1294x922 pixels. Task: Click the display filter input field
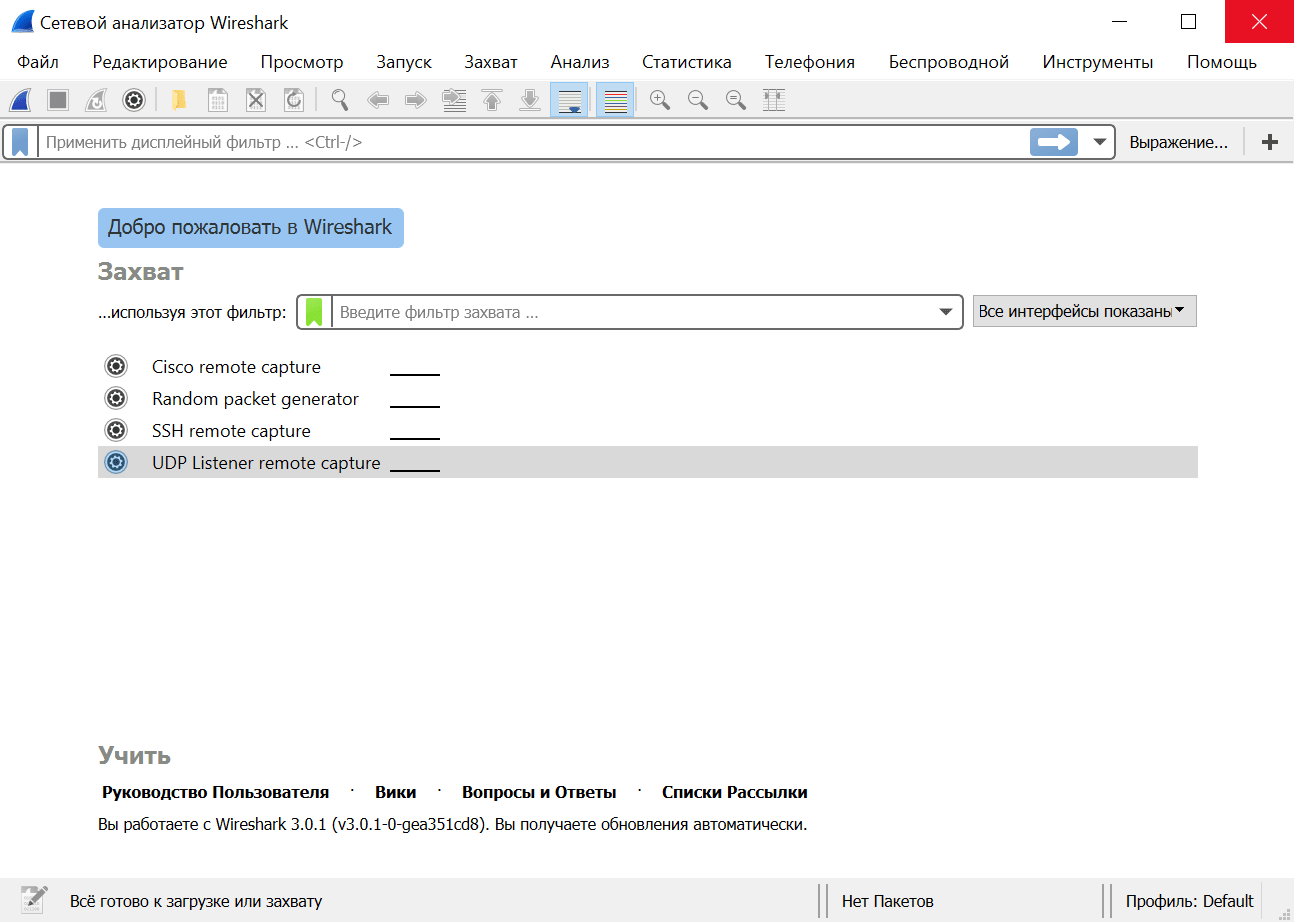(x=535, y=142)
